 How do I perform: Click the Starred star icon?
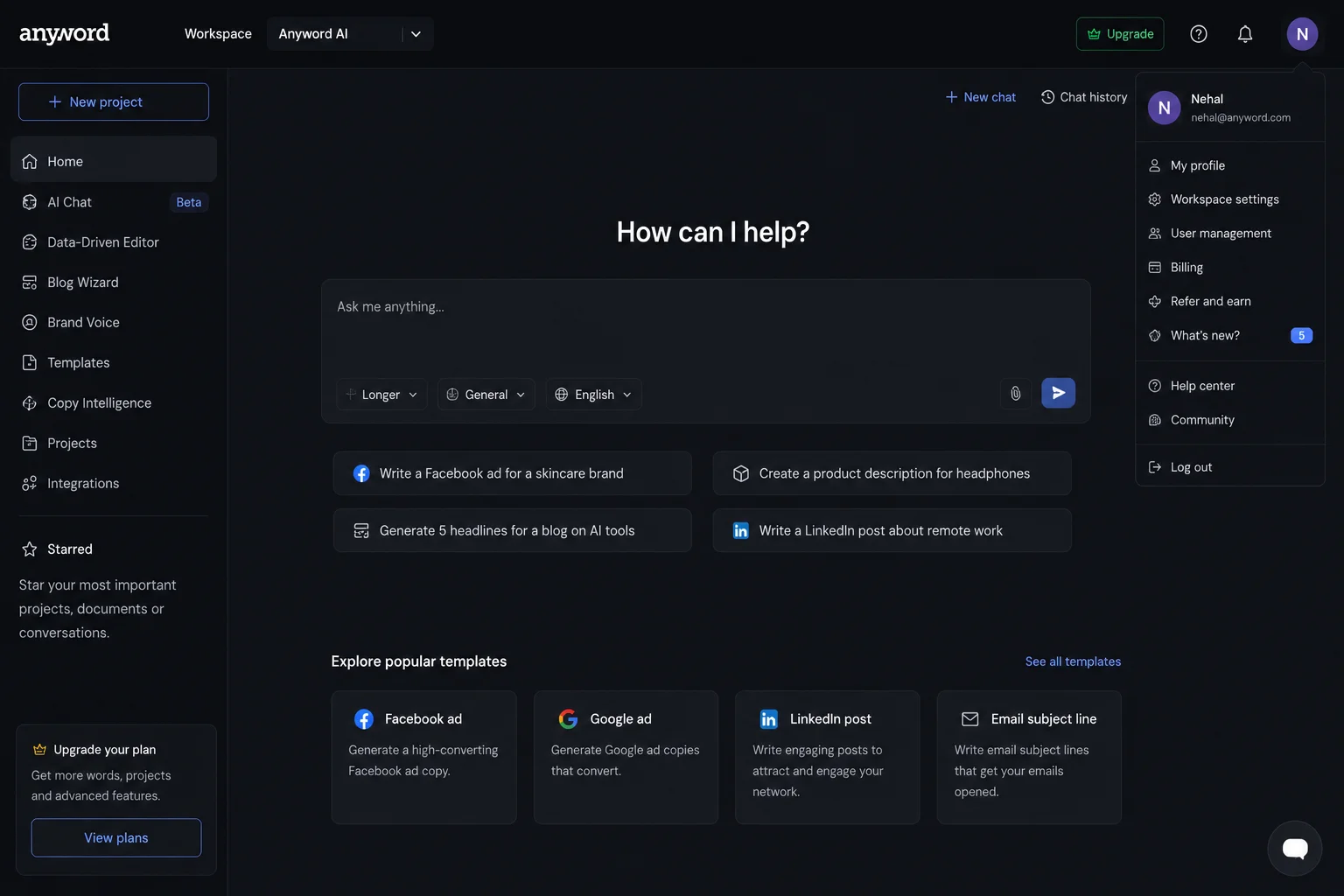(30, 549)
